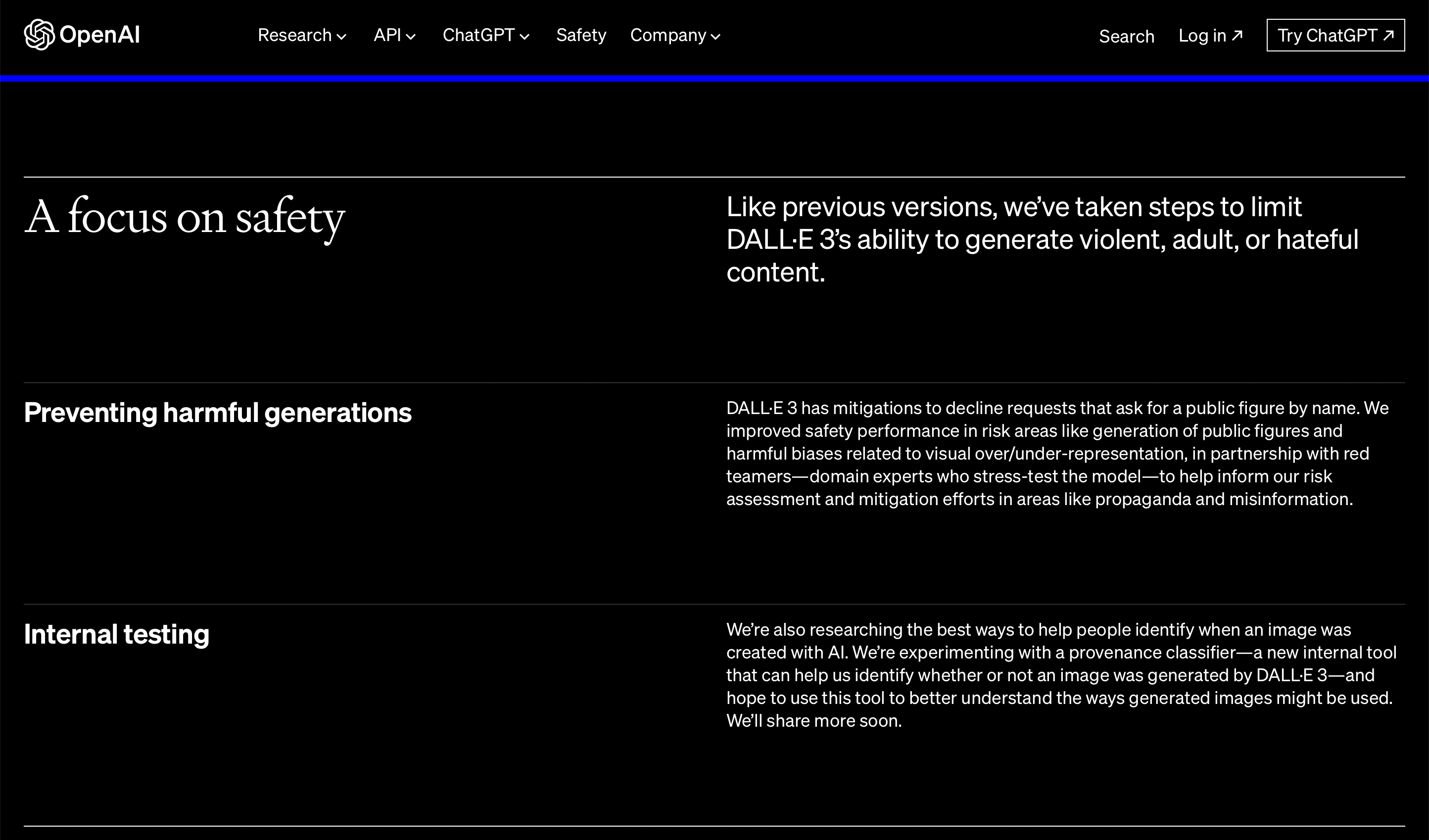Click the Log in link
This screenshot has width=1429, height=840.
[x=1211, y=36]
